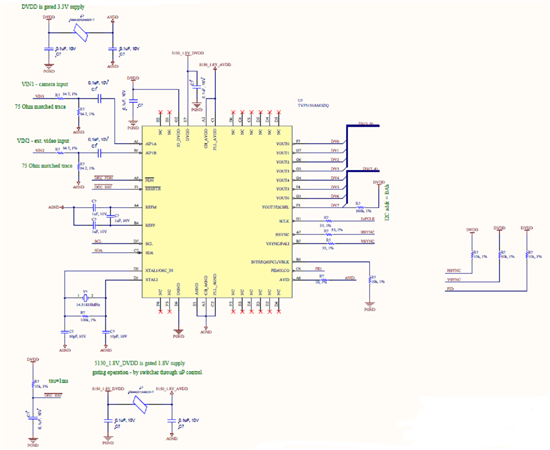Viewport: 550px width, 450px height.
Task: Click the 5150_1.8V_DVDD power port above the chip
Action: [x=188, y=53]
